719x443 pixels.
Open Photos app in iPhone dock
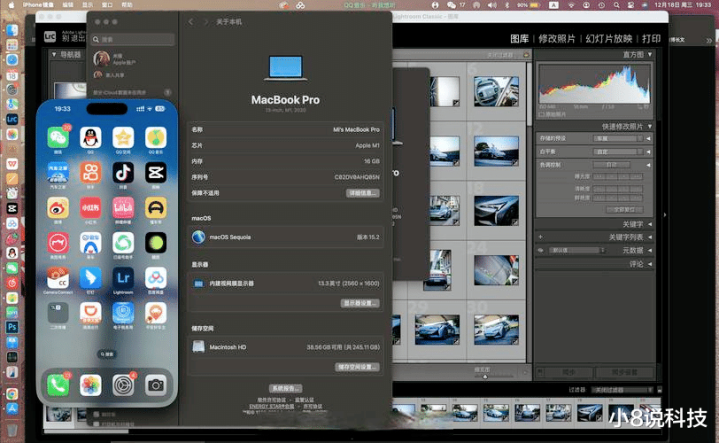pyautogui.click(x=90, y=385)
